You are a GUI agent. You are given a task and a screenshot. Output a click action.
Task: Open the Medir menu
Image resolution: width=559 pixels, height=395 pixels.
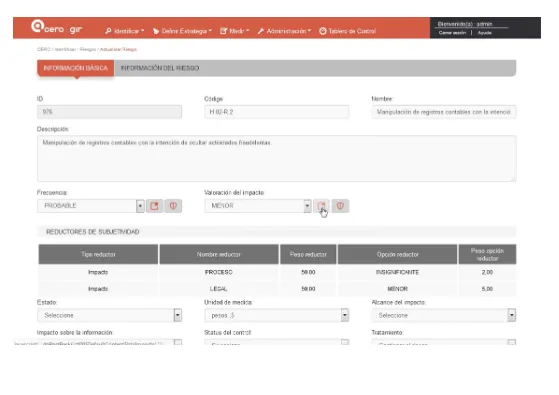[x=235, y=31]
